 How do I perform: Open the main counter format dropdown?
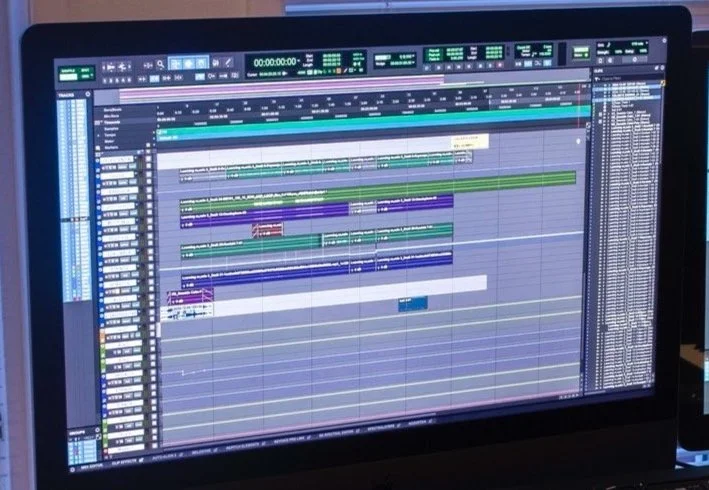pyautogui.click(x=298, y=61)
